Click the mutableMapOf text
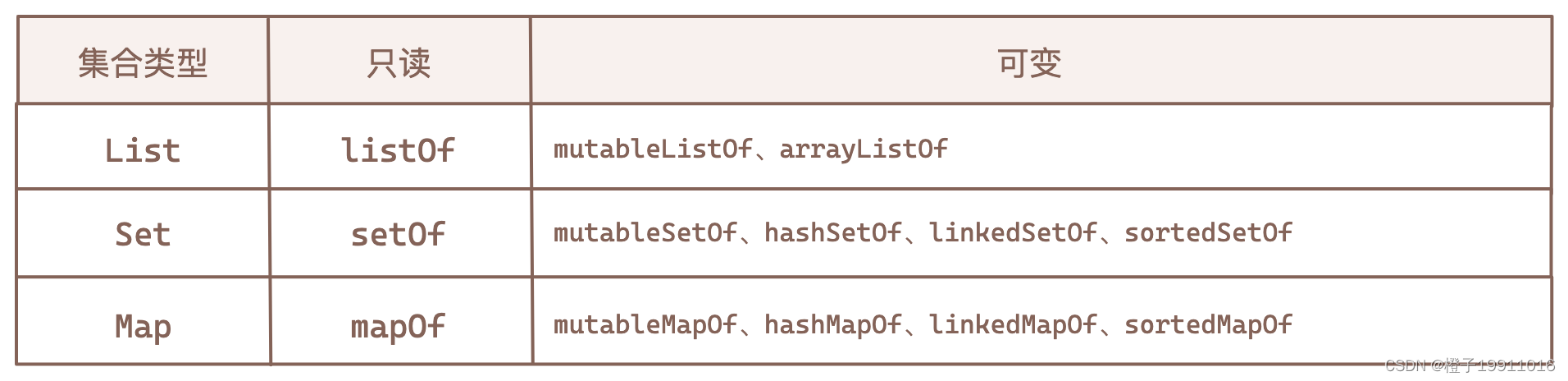Screen dimensions: 1568x381 [645, 325]
